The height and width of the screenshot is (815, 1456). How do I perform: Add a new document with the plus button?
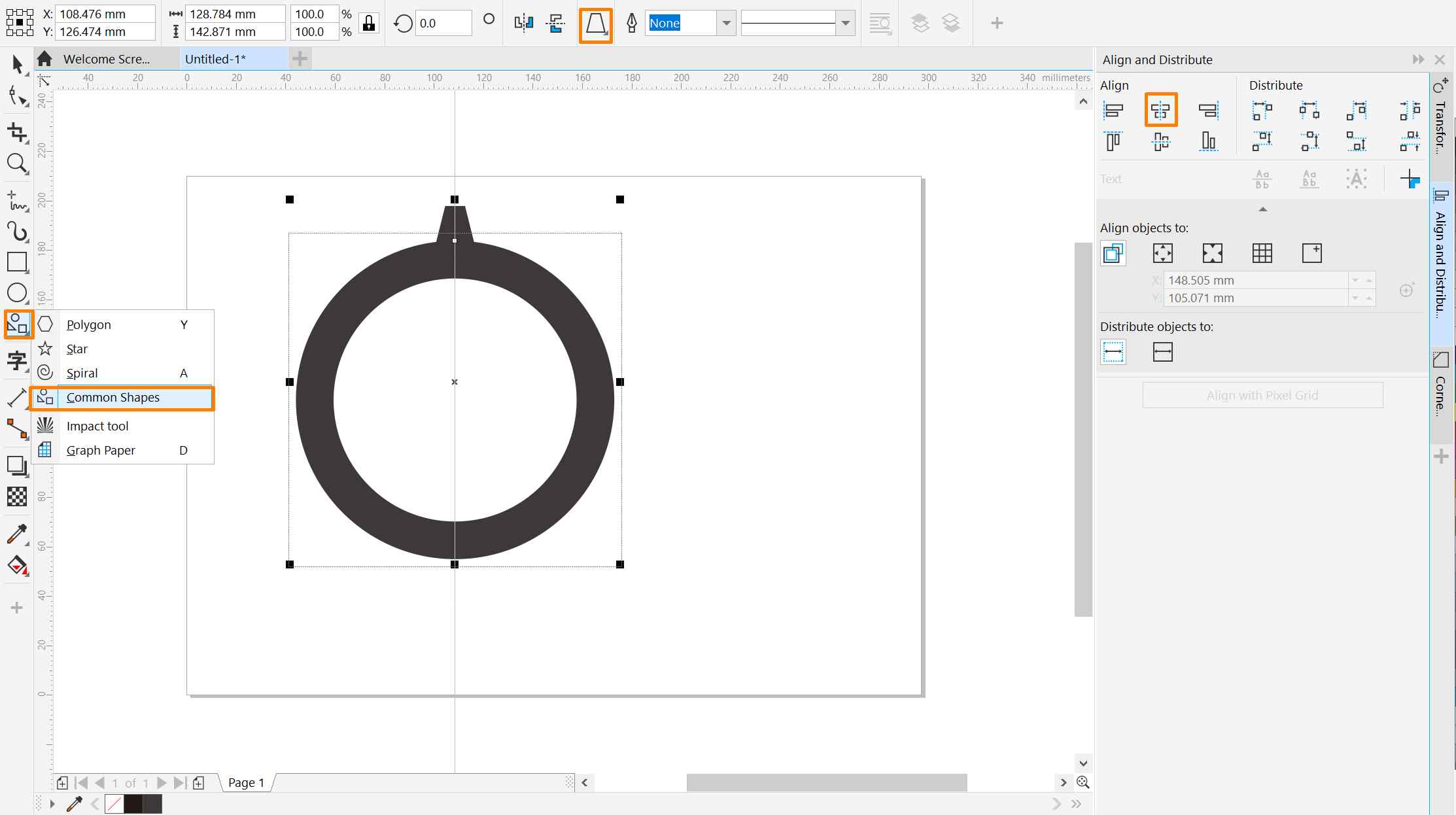pos(300,58)
